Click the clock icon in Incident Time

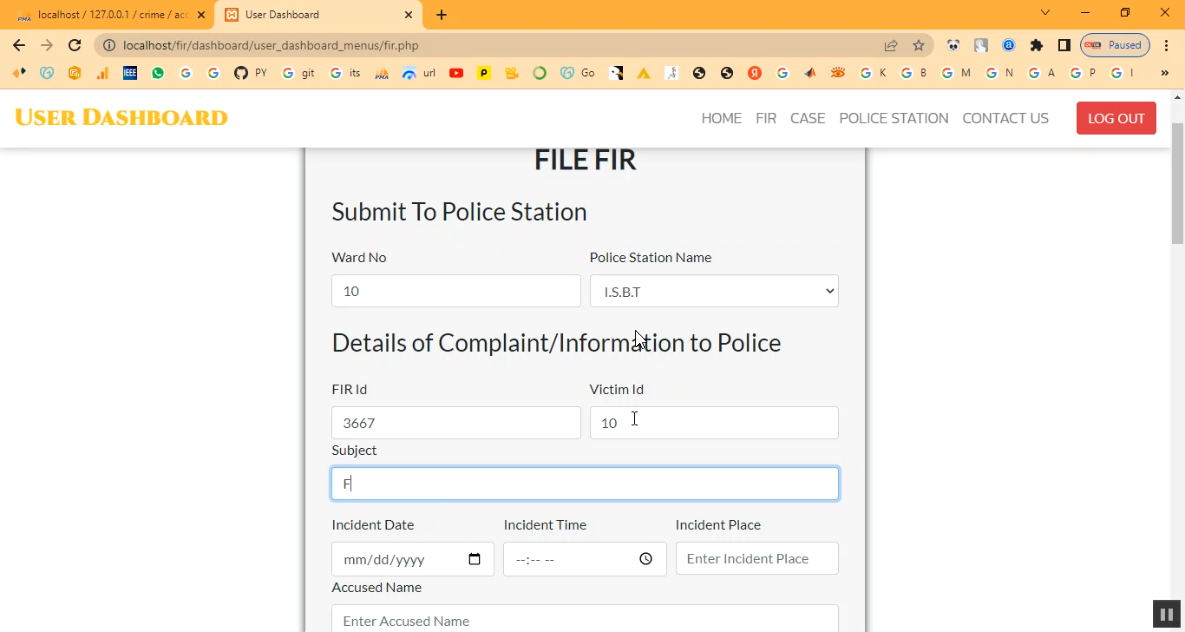[x=646, y=559]
